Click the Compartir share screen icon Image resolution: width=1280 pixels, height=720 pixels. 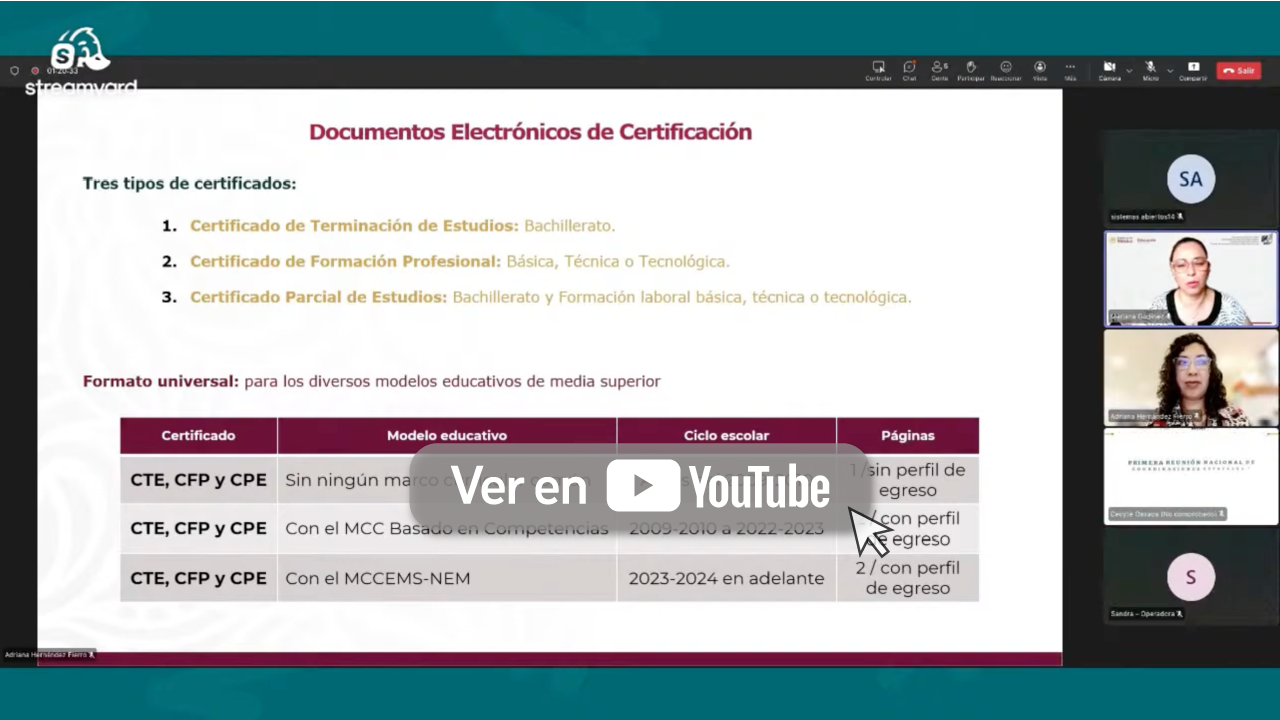[1193, 70]
